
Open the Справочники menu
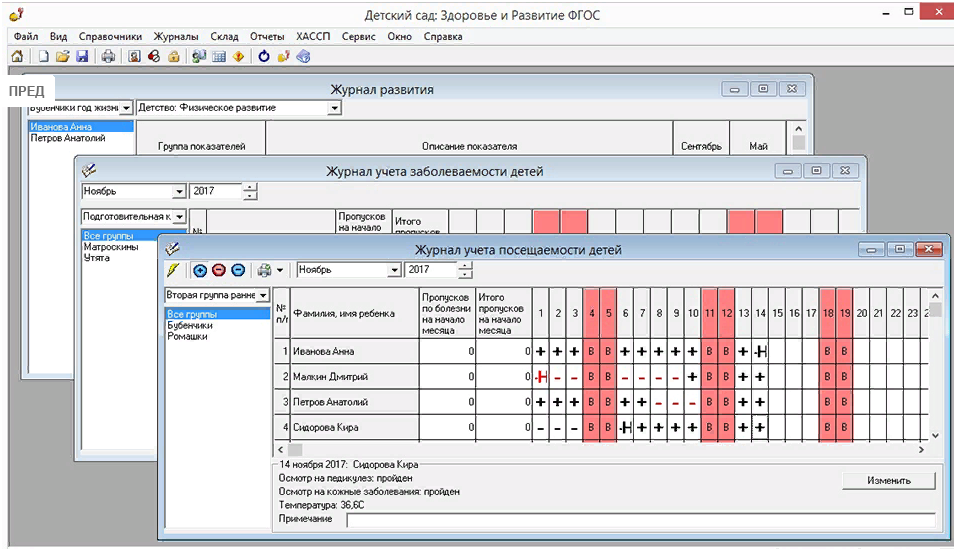point(110,36)
